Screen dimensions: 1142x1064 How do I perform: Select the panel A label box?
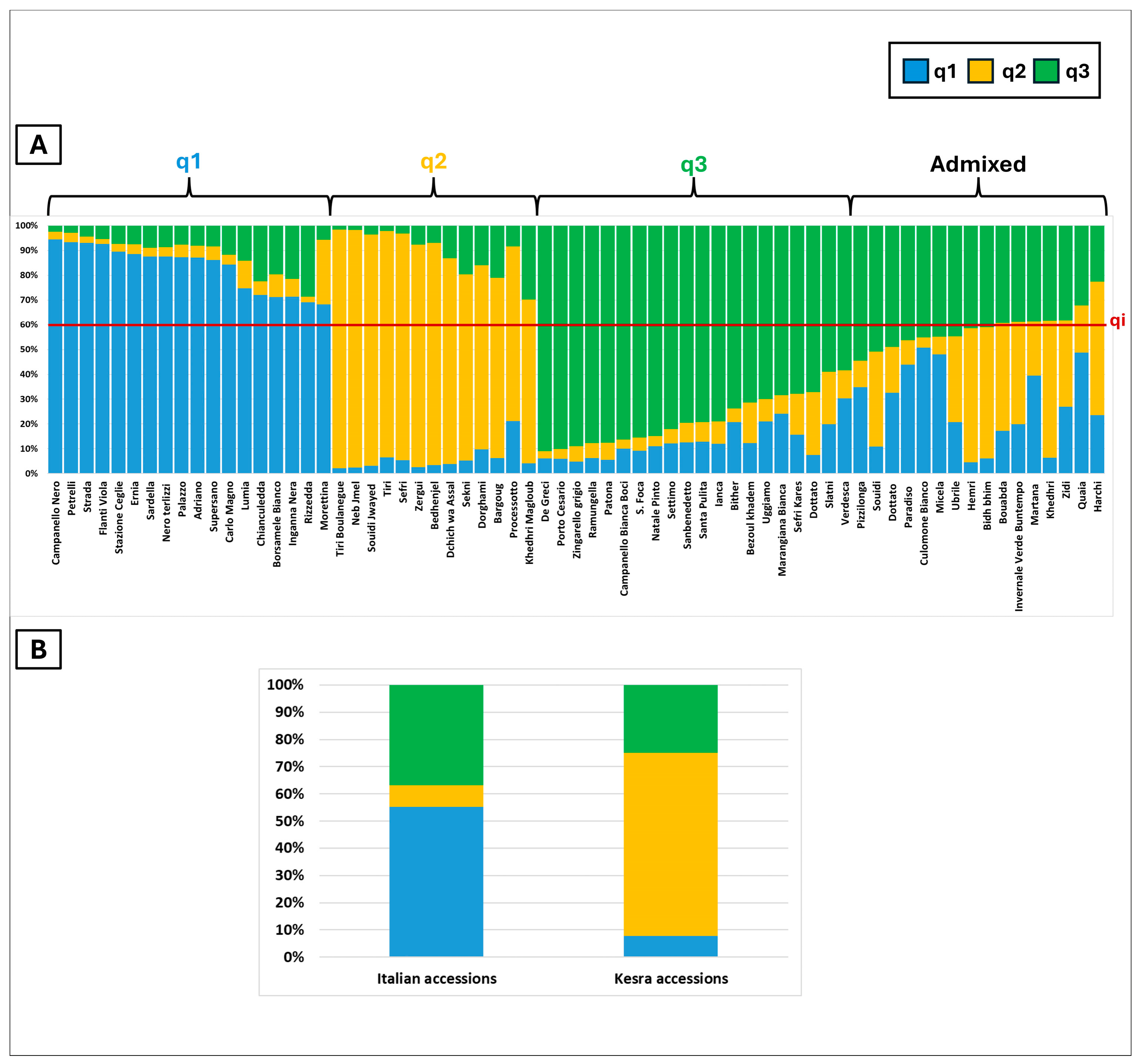[38, 145]
